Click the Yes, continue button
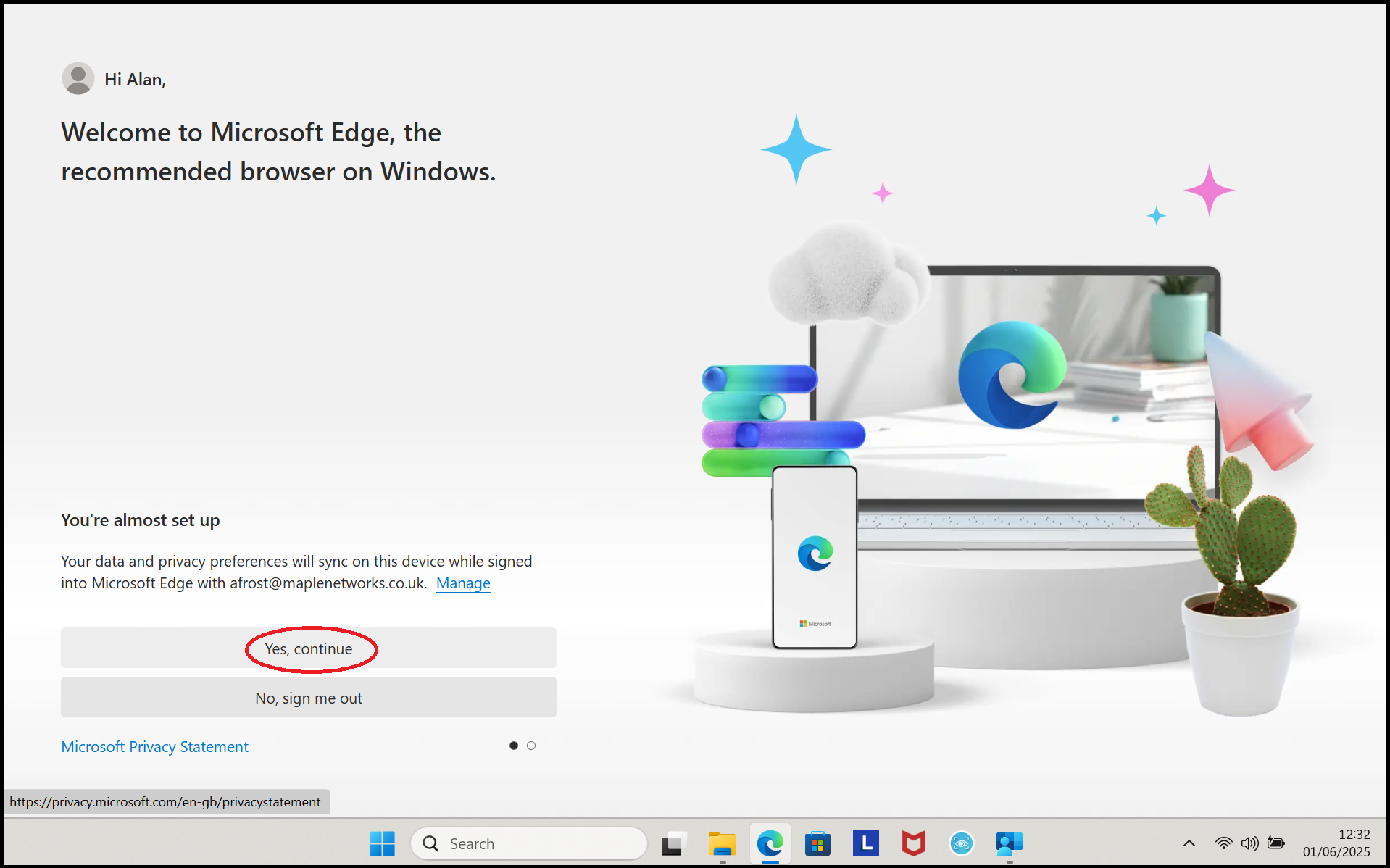The height and width of the screenshot is (868, 1390). pos(309,648)
